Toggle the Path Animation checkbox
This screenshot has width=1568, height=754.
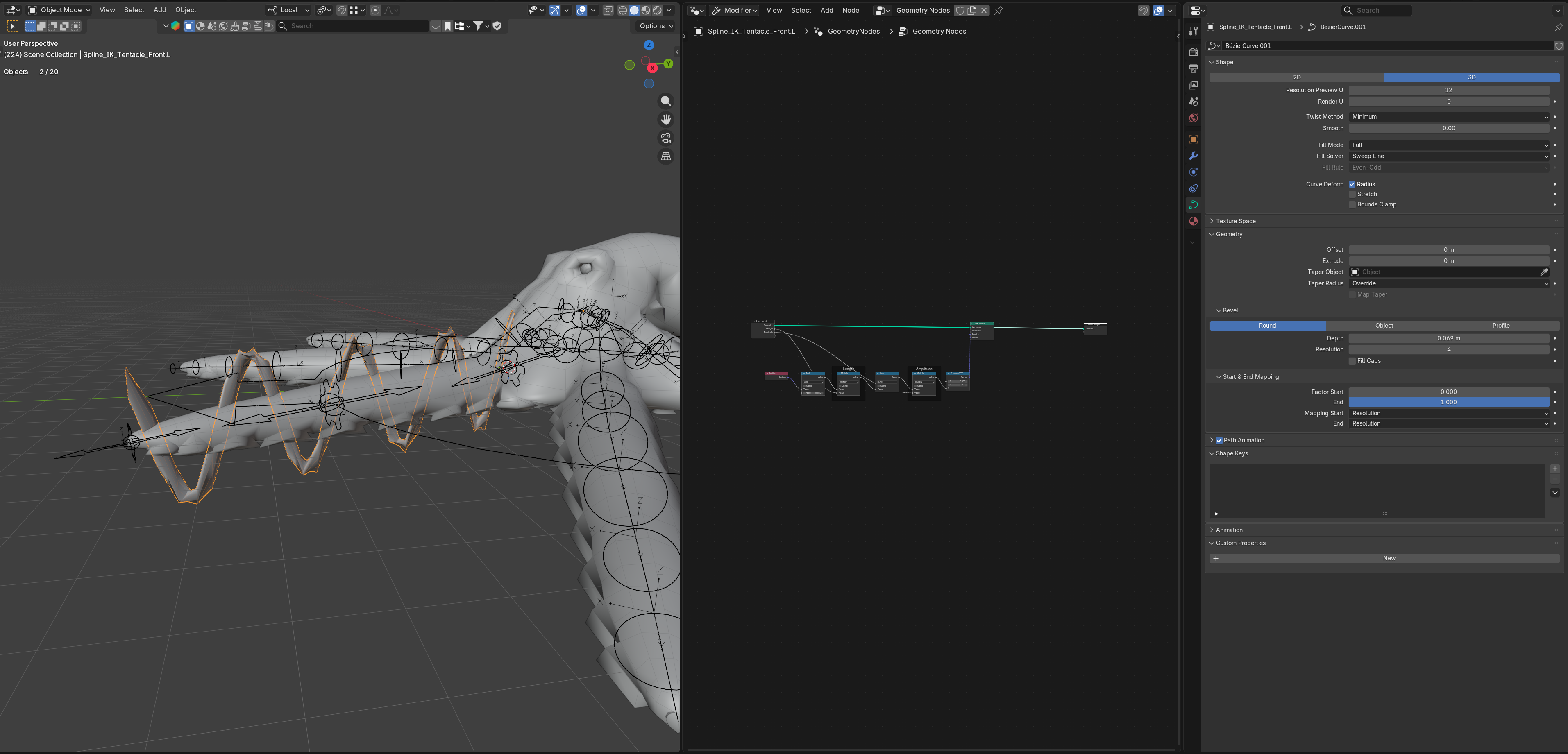pos(1219,441)
